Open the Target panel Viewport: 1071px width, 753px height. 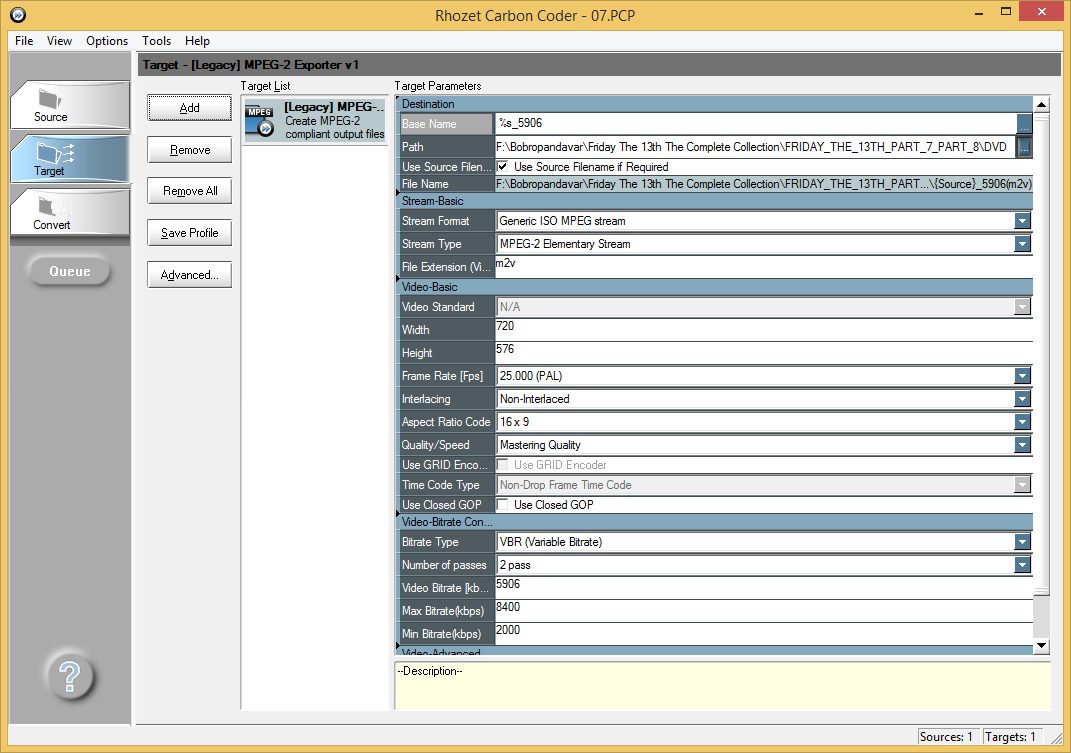[70, 159]
